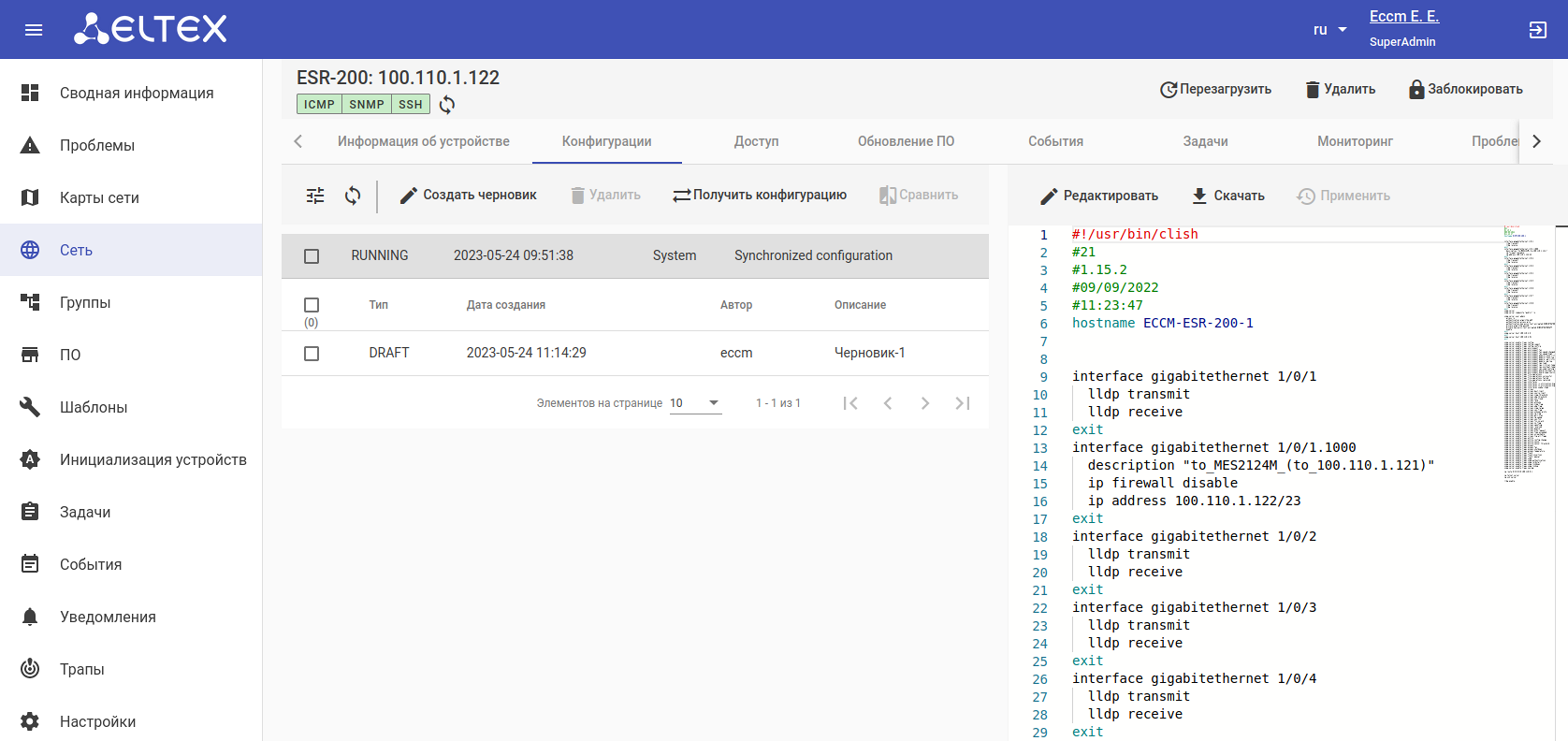Open Traps section in sidebar
The width and height of the screenshot is (1568, 741).
[x=82, y=669]
